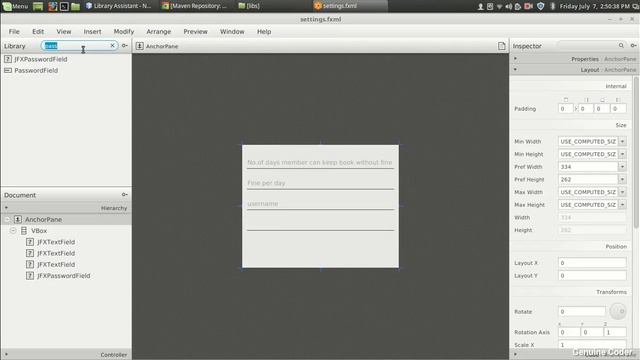Click the volume icon in system tray
This screenshot has height=360, width=640.
509,6
